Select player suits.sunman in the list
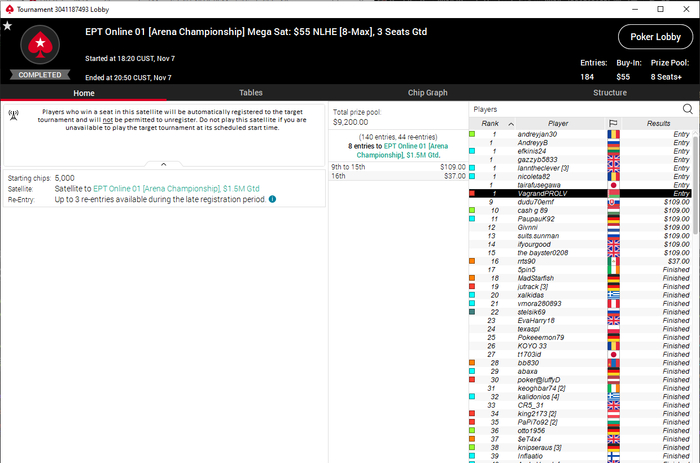 [580, 236]
